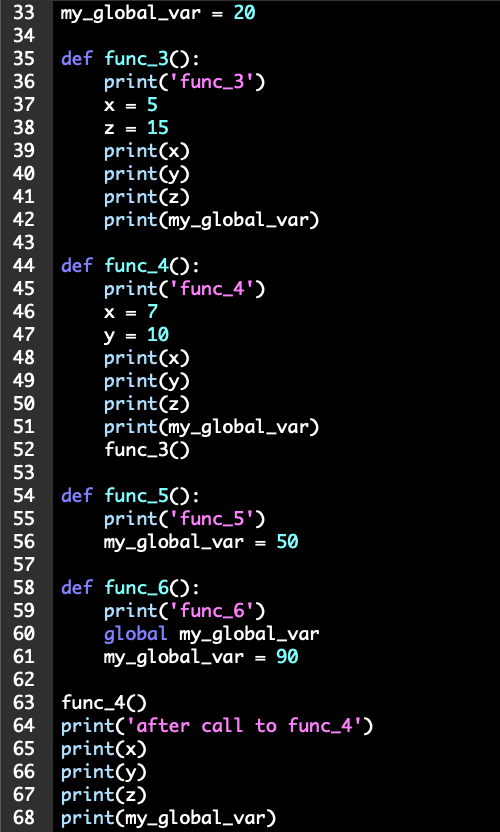This screenshot has height=832, width=500.
Task: Click print(x) on line 48
Action: point(147,358)
